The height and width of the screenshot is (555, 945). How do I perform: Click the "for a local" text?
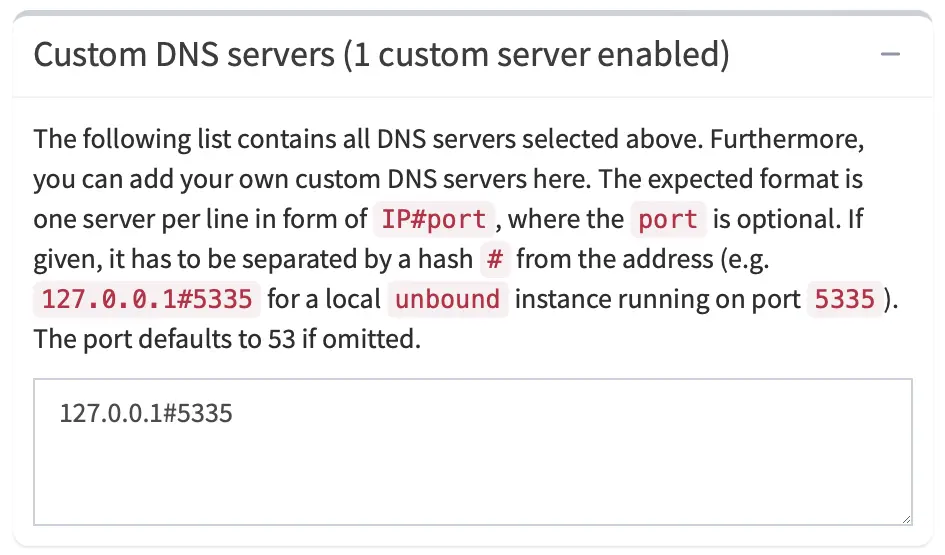[324, 299]
